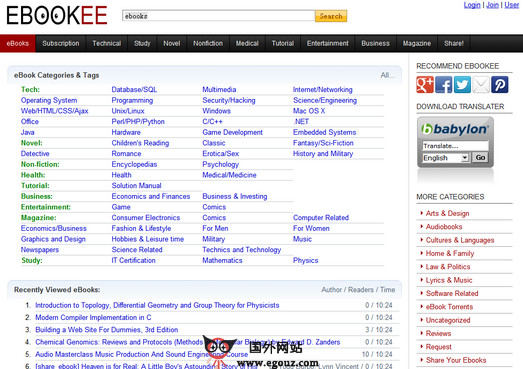Select the Magazine navigation tab
523x369 pixels.
pos(417,43)
